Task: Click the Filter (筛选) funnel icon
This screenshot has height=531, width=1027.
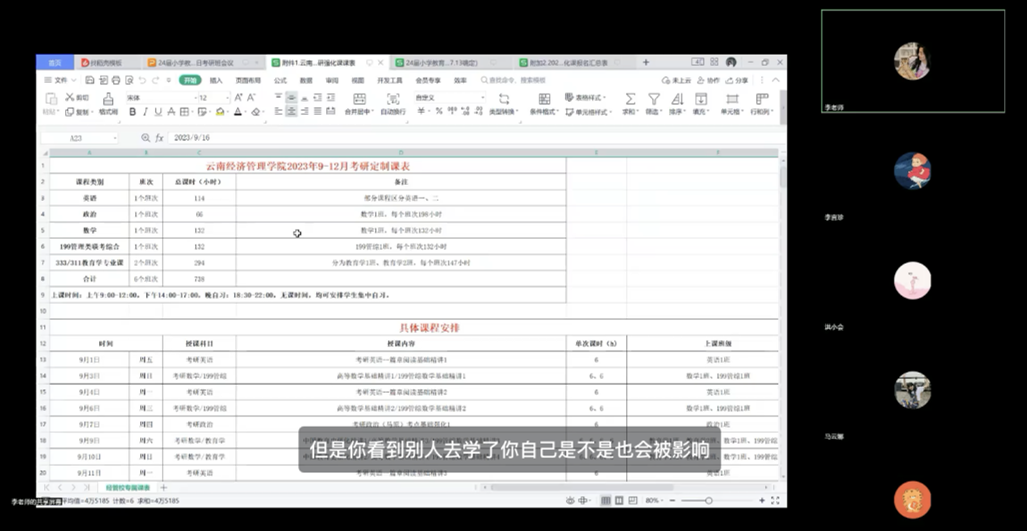Action: click(654, 100)
